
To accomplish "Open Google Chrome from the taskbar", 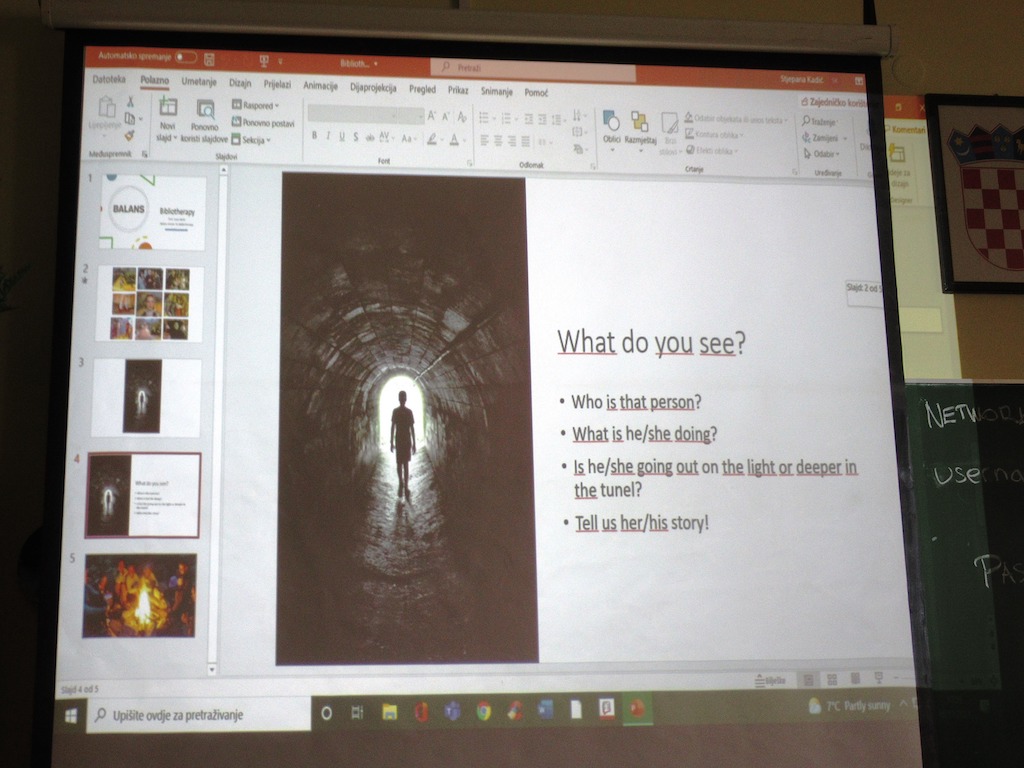I will [x=484, y=711].
